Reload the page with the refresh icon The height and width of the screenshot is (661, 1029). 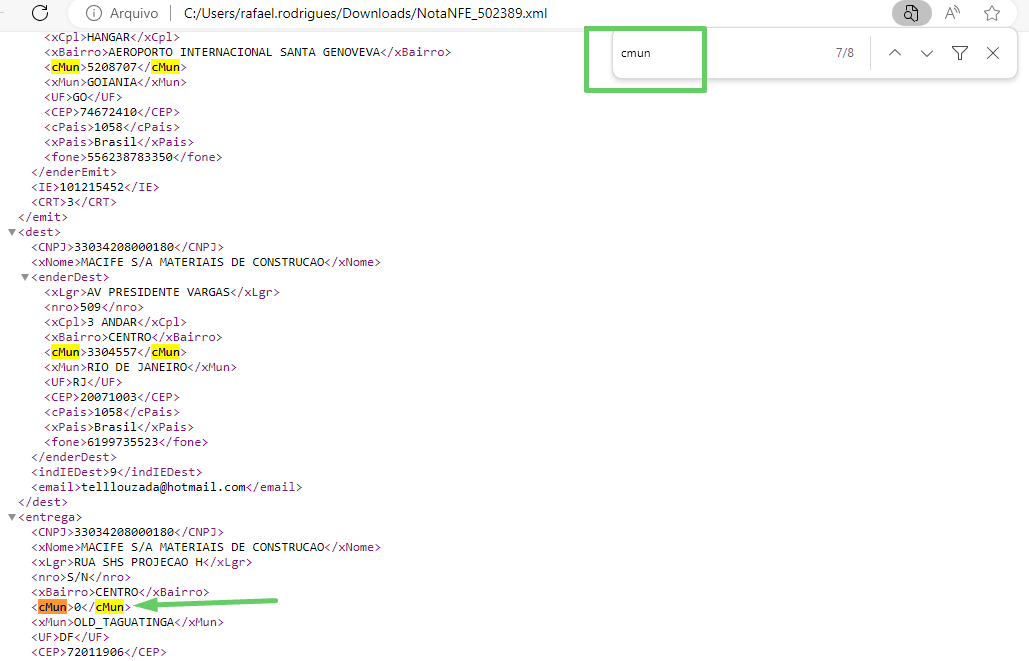point(40,12)
